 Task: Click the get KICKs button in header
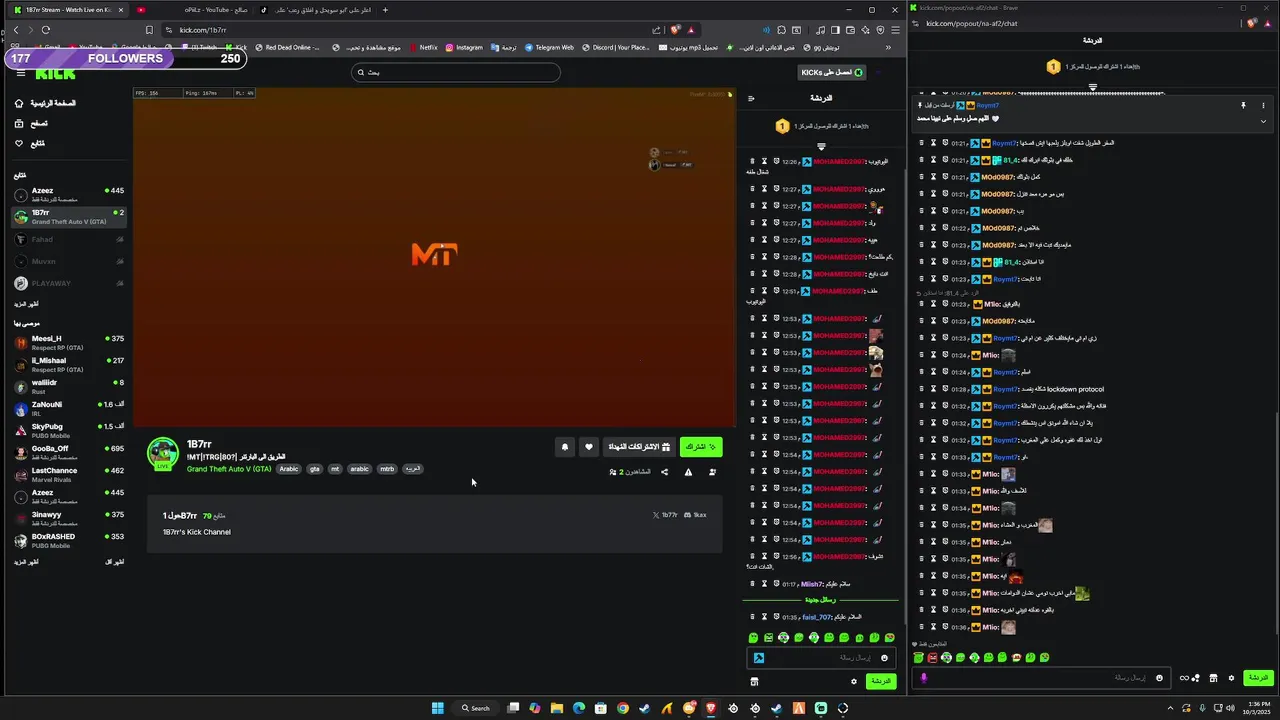(x=832, y=72)
